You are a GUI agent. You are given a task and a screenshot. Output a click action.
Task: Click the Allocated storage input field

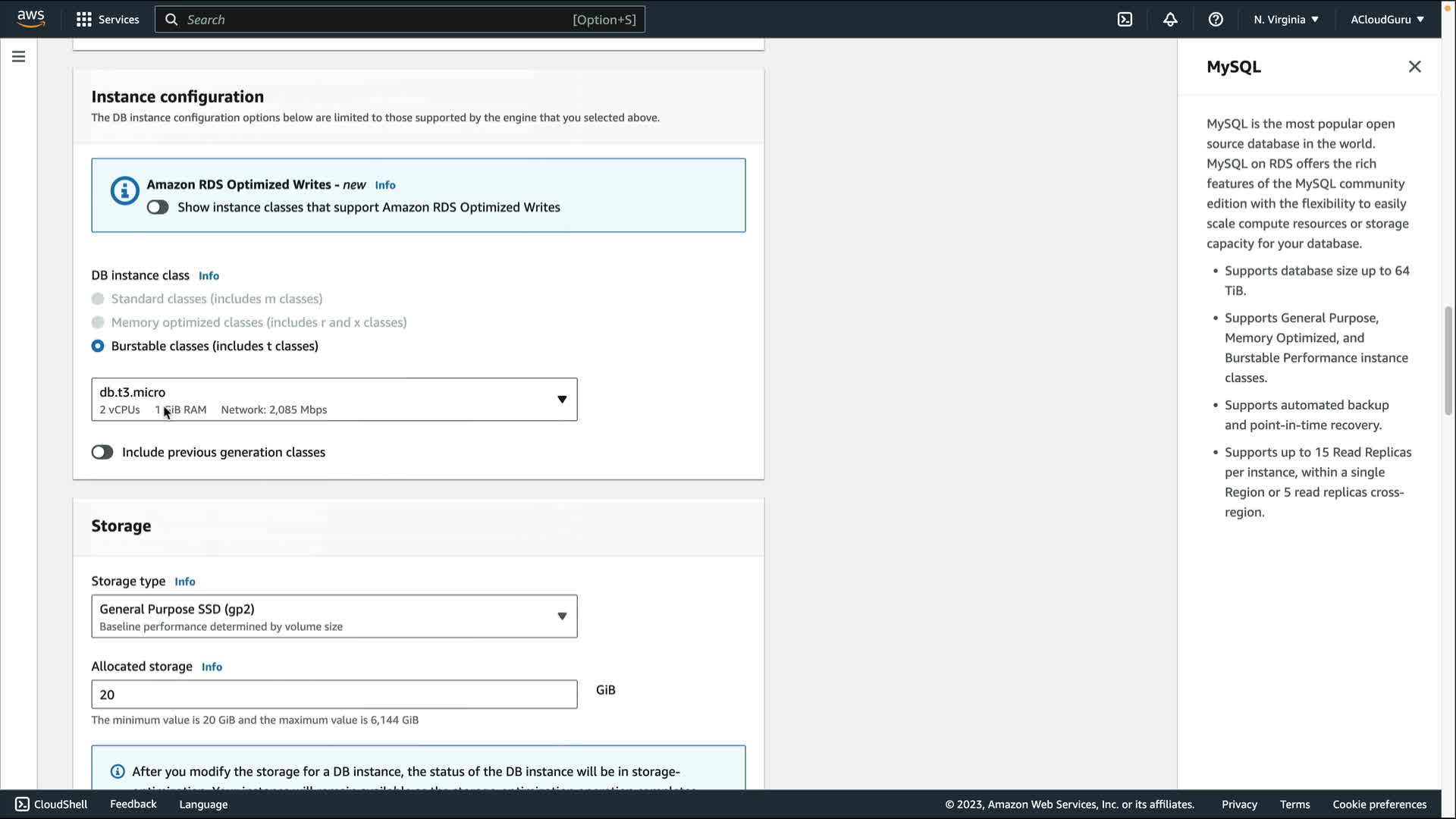pos(334,695)
